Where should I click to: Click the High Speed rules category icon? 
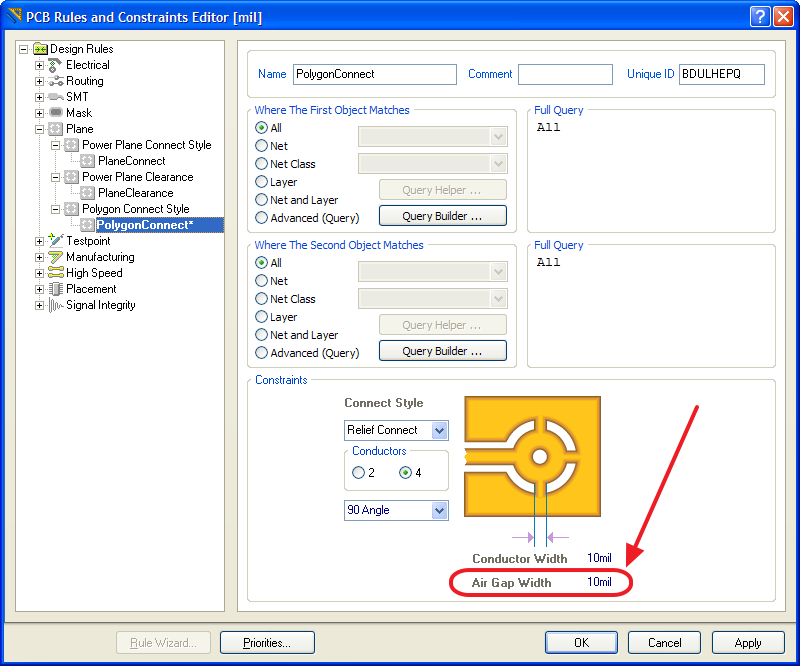tap(56, 273)
